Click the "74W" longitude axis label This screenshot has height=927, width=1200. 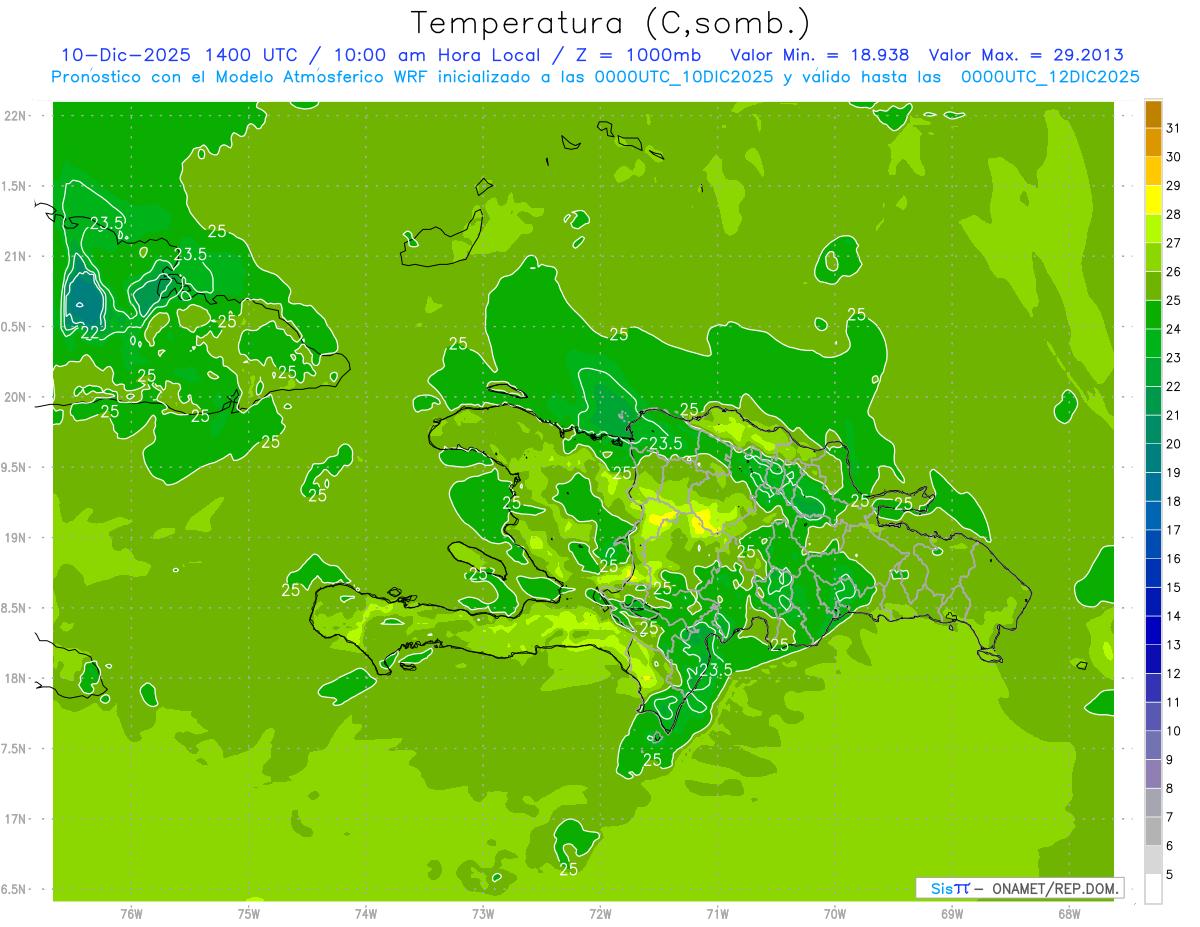pos(366,914)
